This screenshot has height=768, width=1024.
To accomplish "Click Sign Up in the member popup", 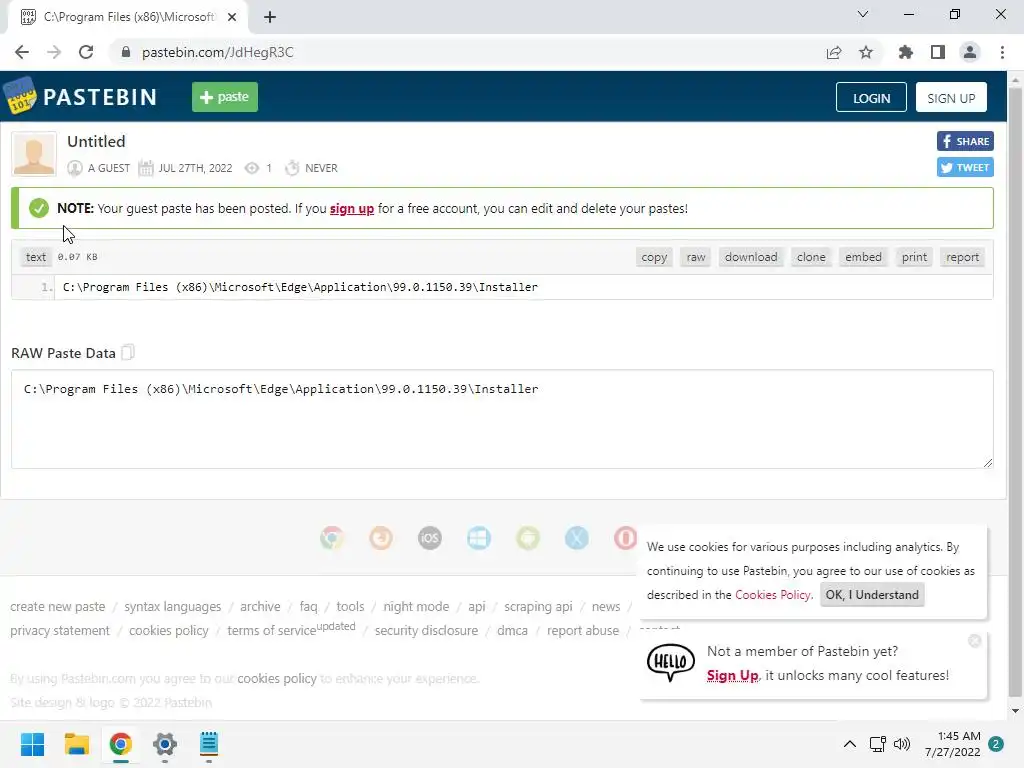I will point(732,675).
